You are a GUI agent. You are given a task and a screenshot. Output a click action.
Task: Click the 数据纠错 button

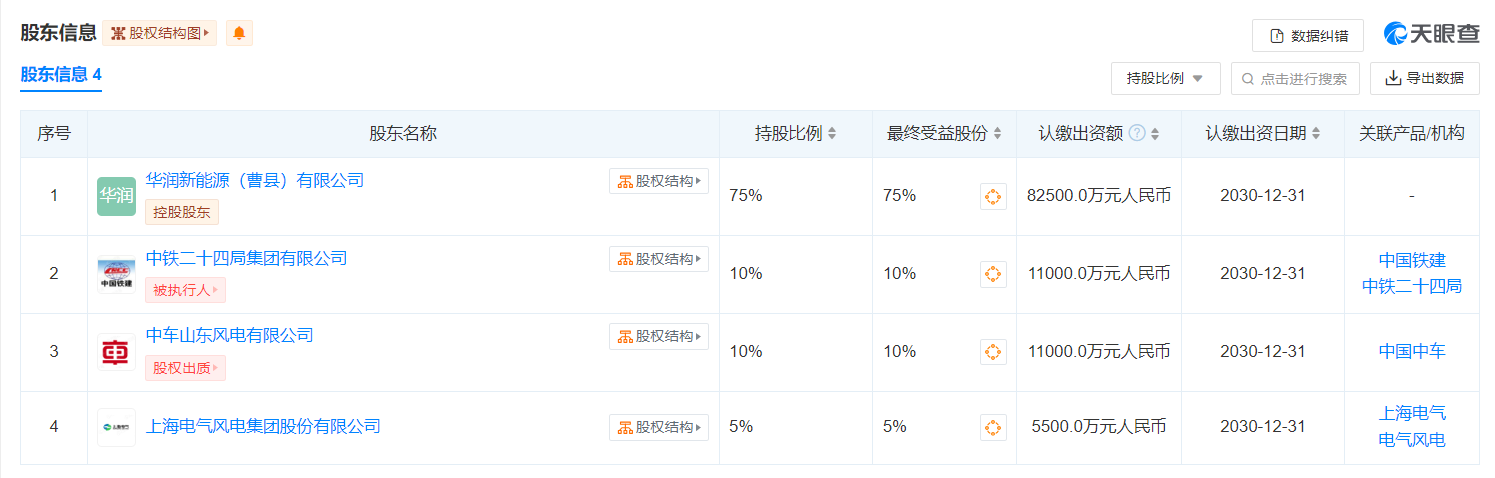[x=1307, y=36]
